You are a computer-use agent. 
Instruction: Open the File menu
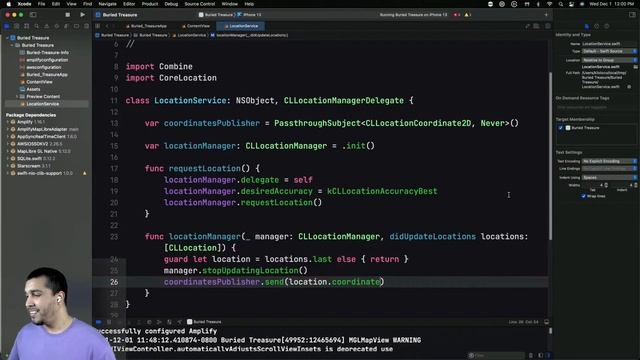(x=41, y=4)
